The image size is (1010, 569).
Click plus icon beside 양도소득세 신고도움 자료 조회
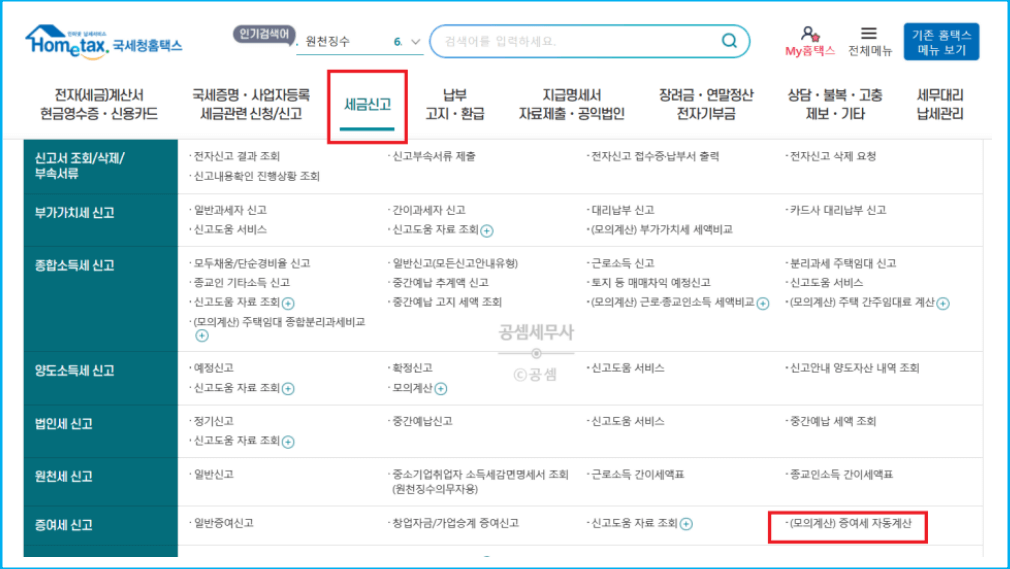[288, 389]
